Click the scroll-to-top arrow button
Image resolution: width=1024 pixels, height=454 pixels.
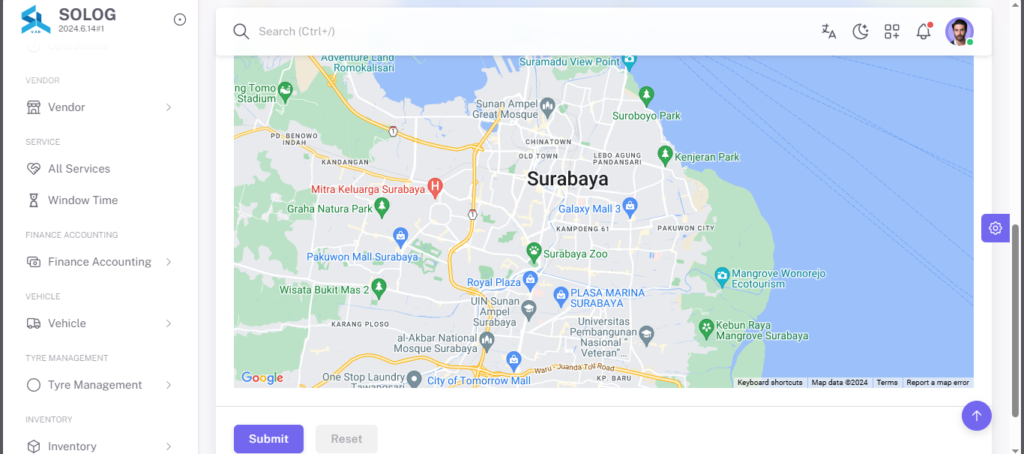tap(976, 415)
